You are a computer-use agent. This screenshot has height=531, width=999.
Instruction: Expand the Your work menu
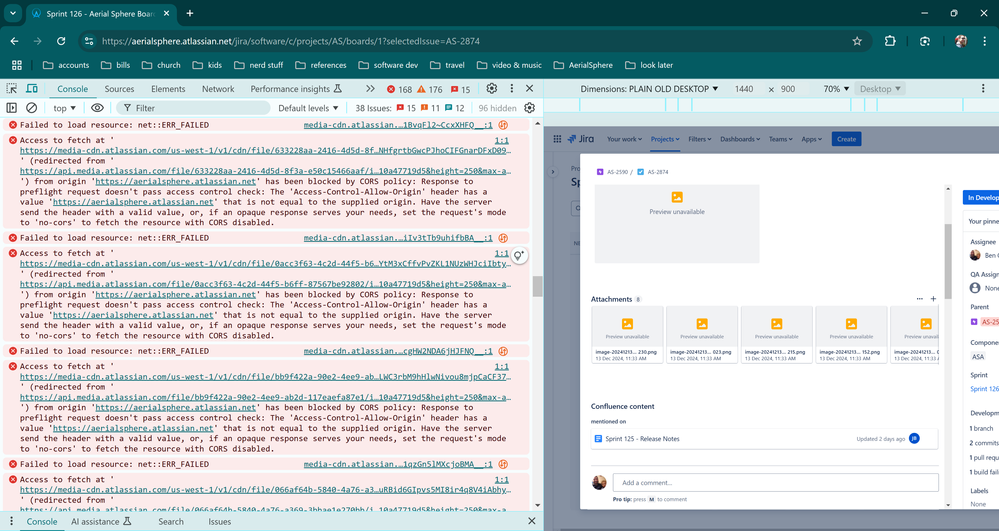[624, 139]
